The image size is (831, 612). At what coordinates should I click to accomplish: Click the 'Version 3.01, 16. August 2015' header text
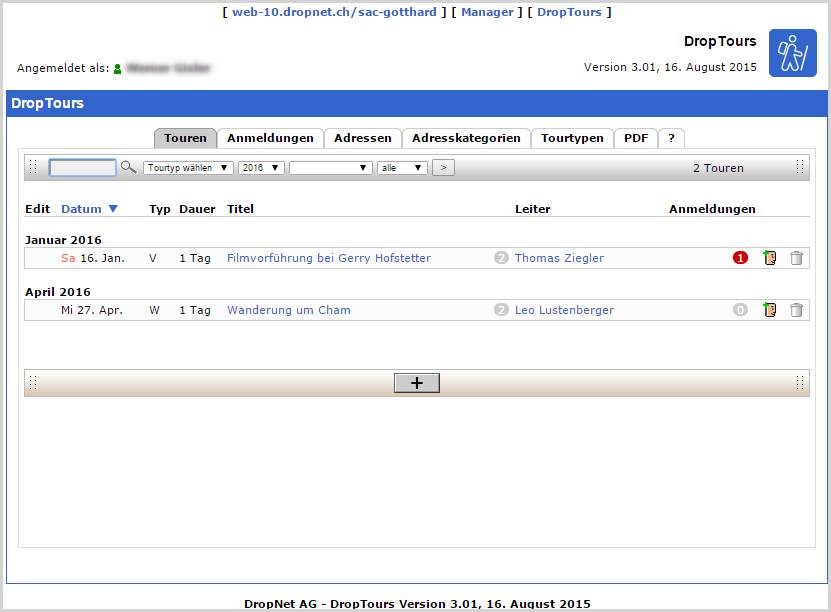(670, 67)
